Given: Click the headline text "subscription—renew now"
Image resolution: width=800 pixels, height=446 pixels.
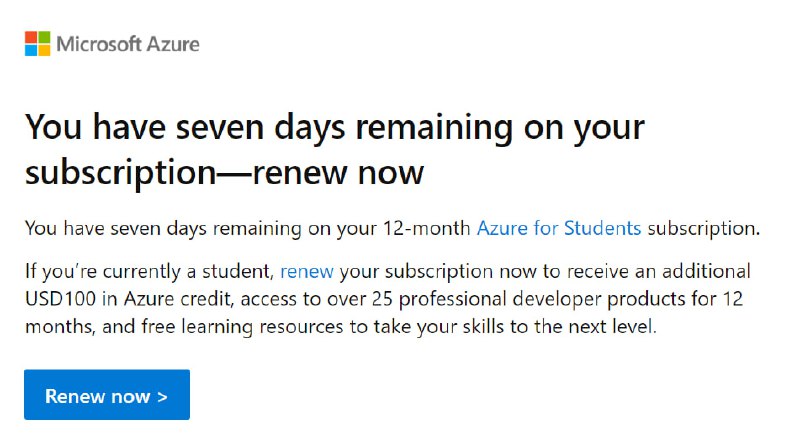Looking at the screenshot, I should [224, 172].
